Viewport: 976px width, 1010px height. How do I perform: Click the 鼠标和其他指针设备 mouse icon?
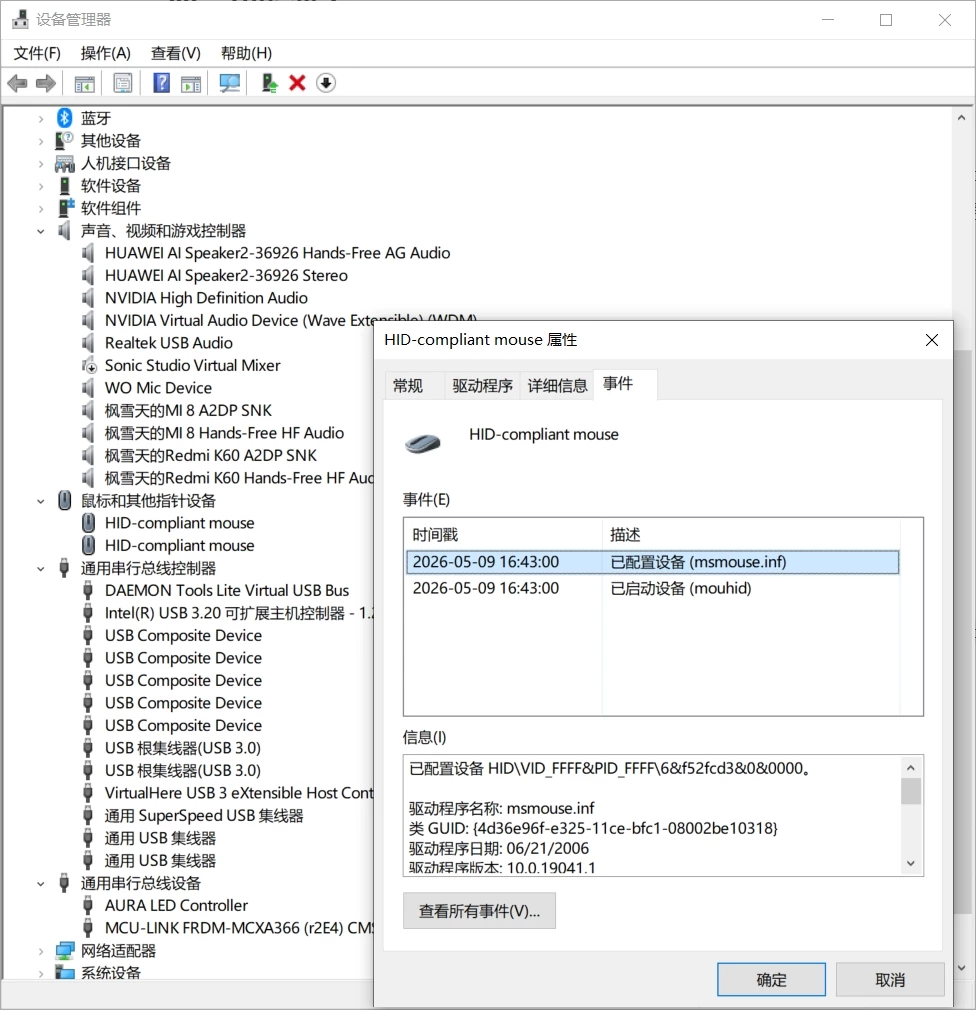click(x=64, y=500)
